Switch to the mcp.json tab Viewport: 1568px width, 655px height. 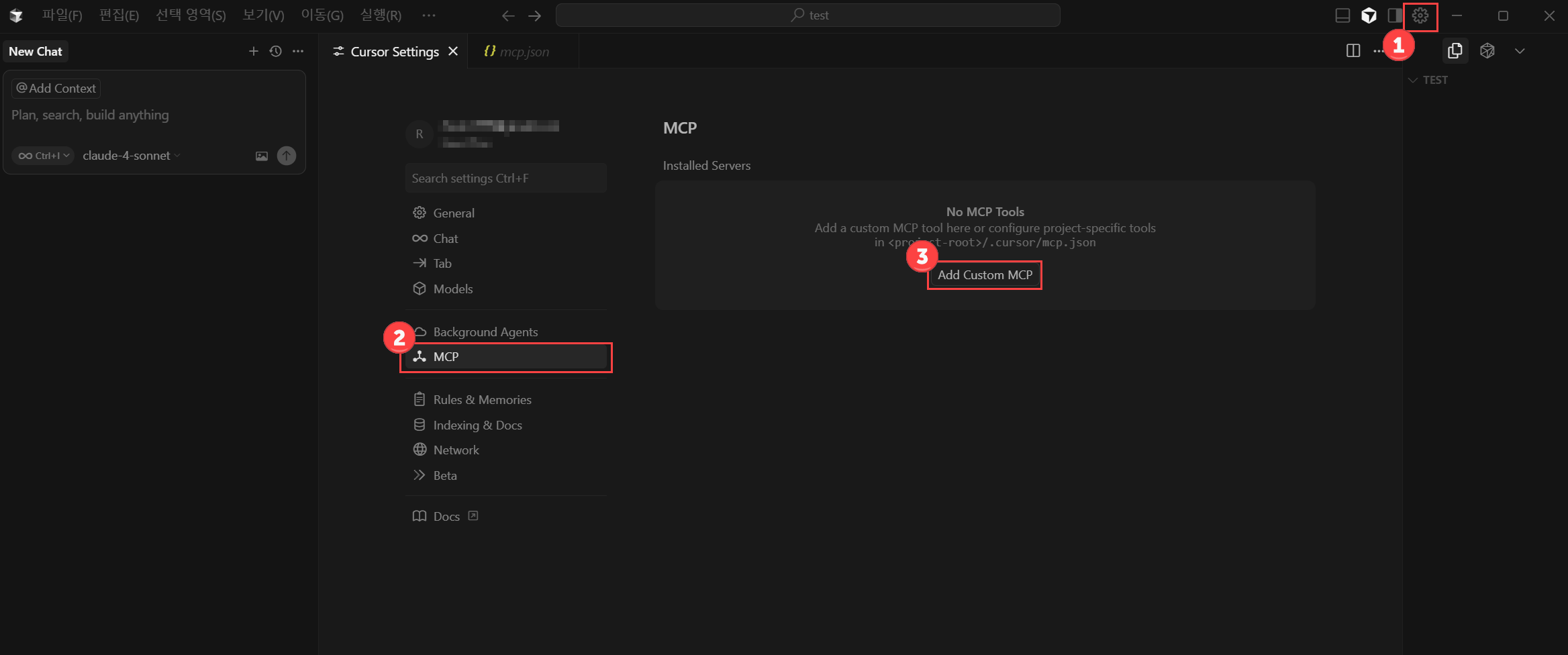[524, 52]
